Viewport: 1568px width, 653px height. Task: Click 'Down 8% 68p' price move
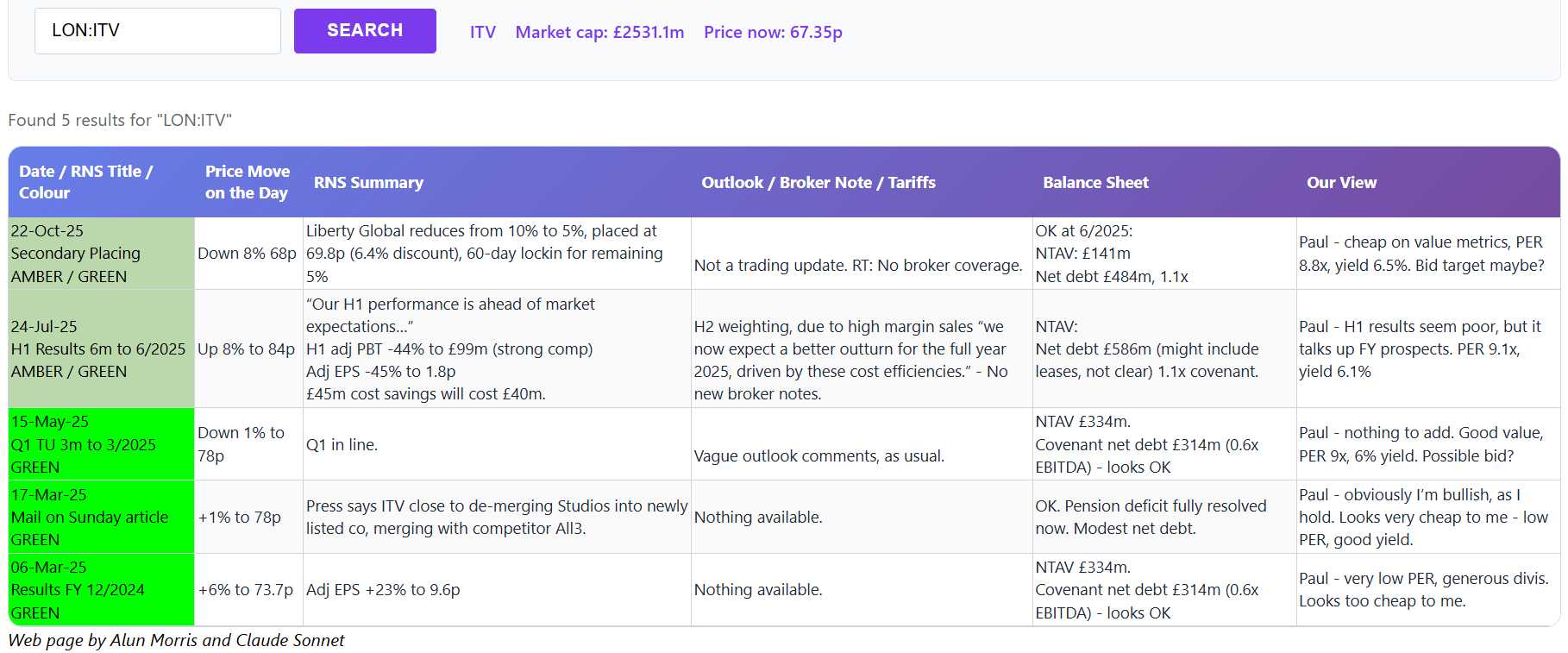248,254
